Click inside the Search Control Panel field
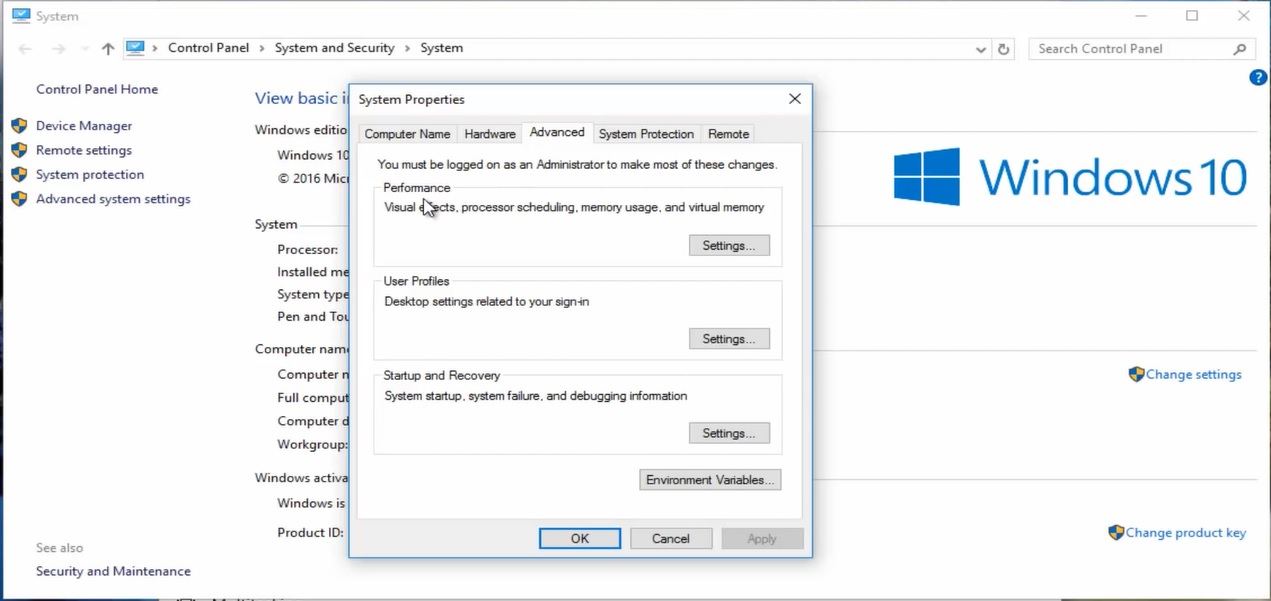 (1130, 49)
